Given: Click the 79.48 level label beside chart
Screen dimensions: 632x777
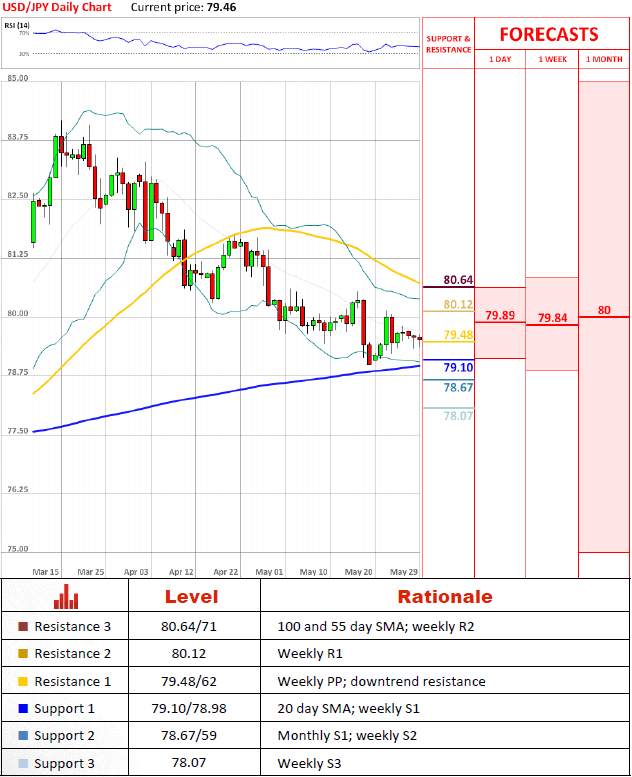Looking at the screenshot, I should 458,335.
